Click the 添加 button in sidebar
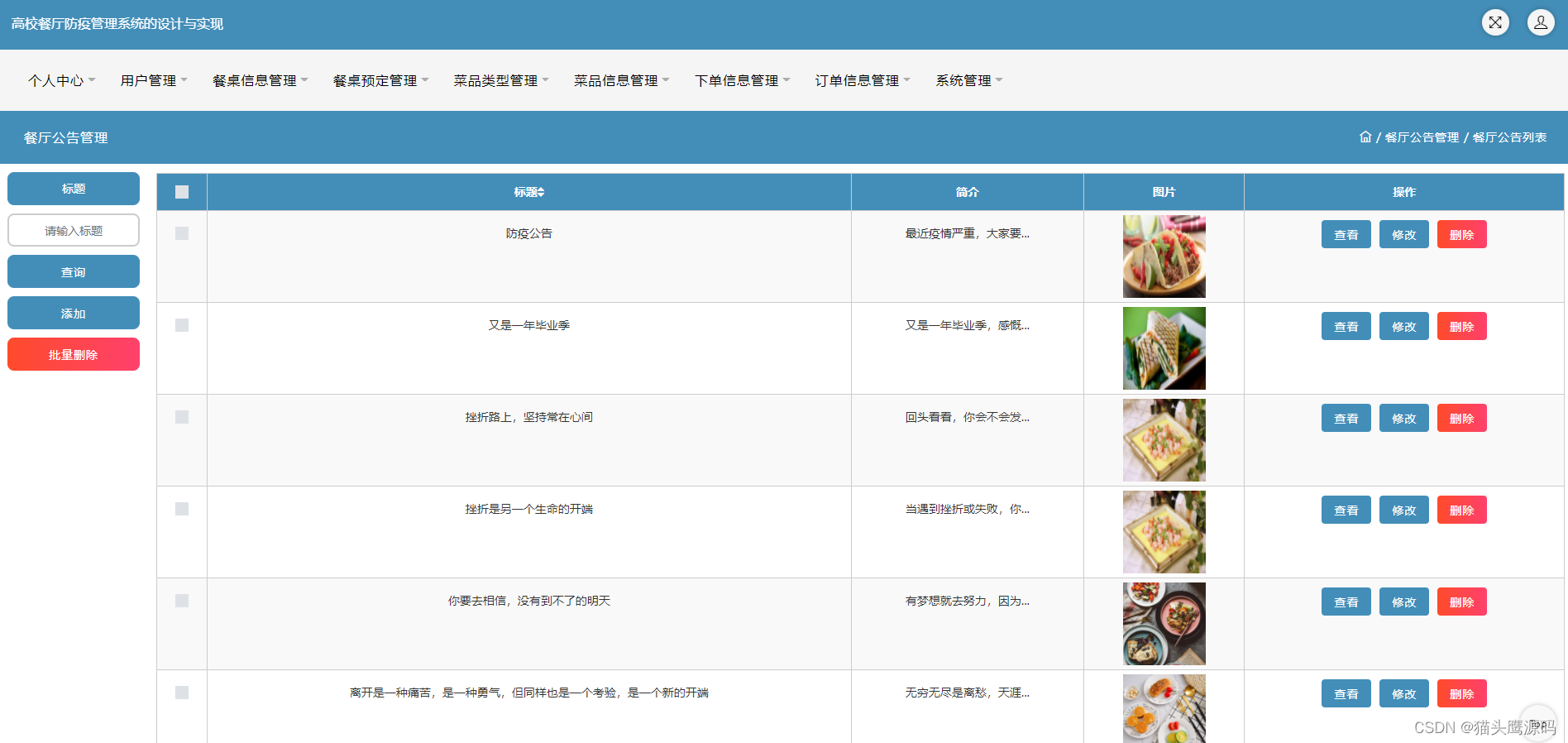The image size is (1568, 743). 74,313
